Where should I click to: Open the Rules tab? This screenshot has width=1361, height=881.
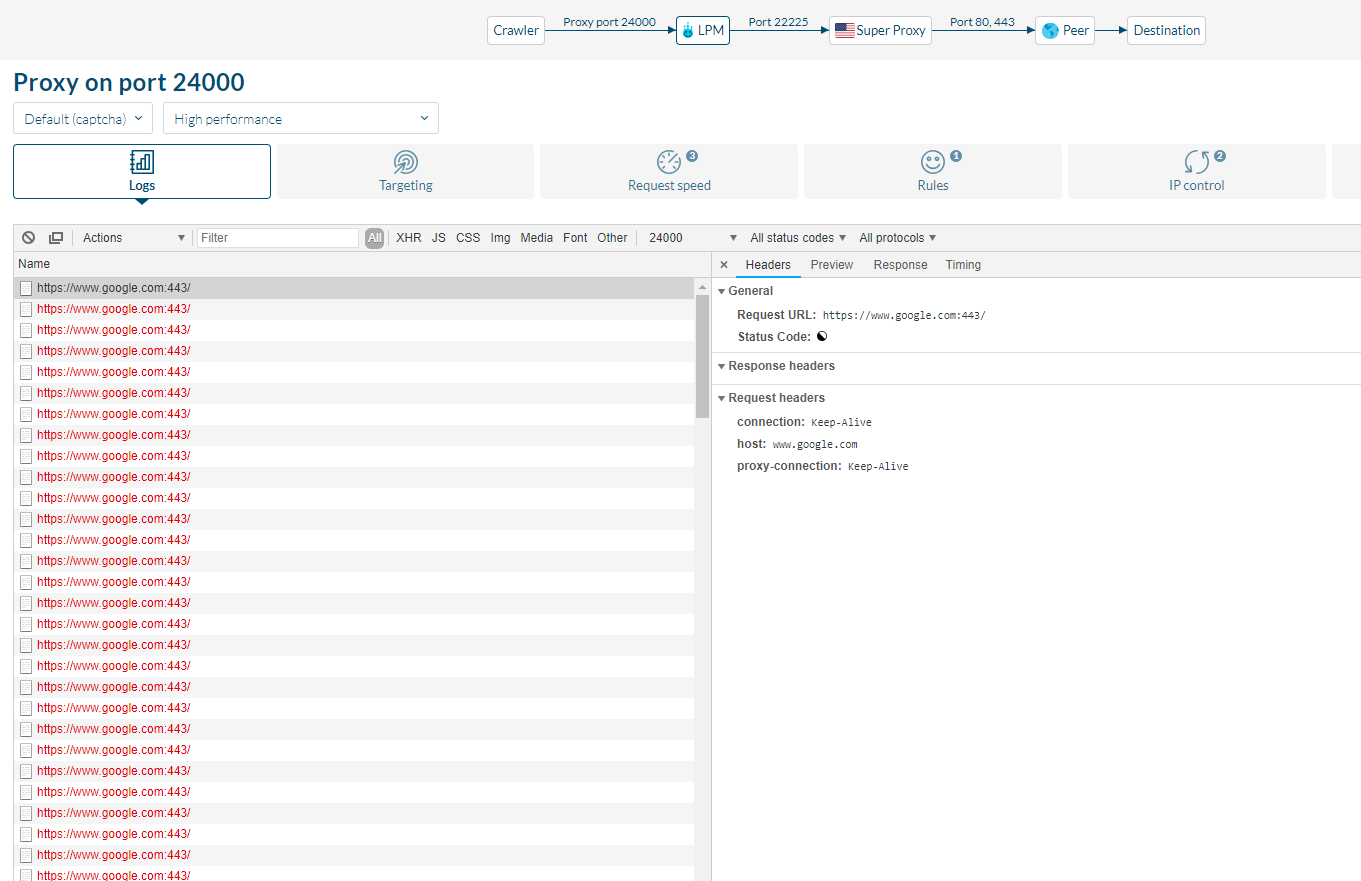pyautogui.click(x=933, y=172)
